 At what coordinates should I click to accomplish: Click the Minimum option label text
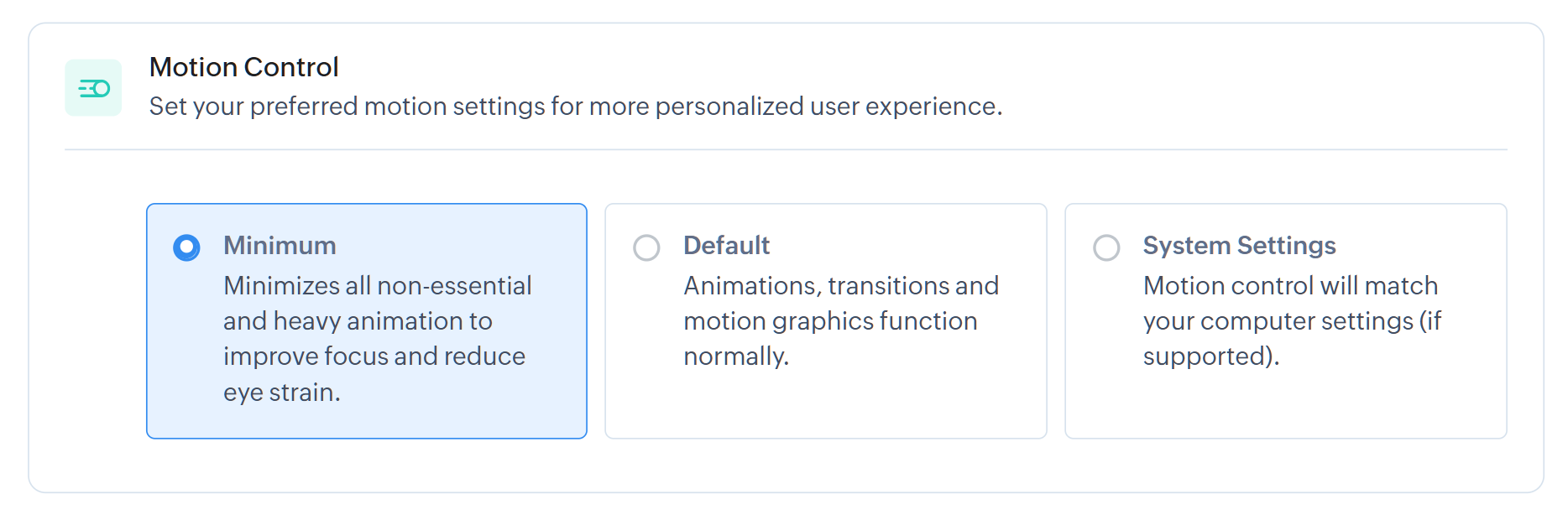tap(279, 245)
